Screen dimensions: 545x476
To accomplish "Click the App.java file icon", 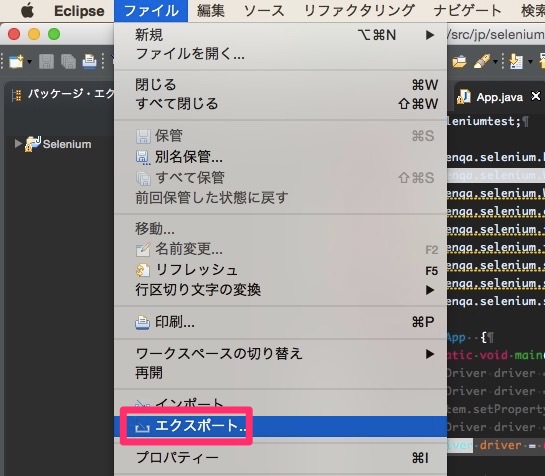I will point(464,96).
